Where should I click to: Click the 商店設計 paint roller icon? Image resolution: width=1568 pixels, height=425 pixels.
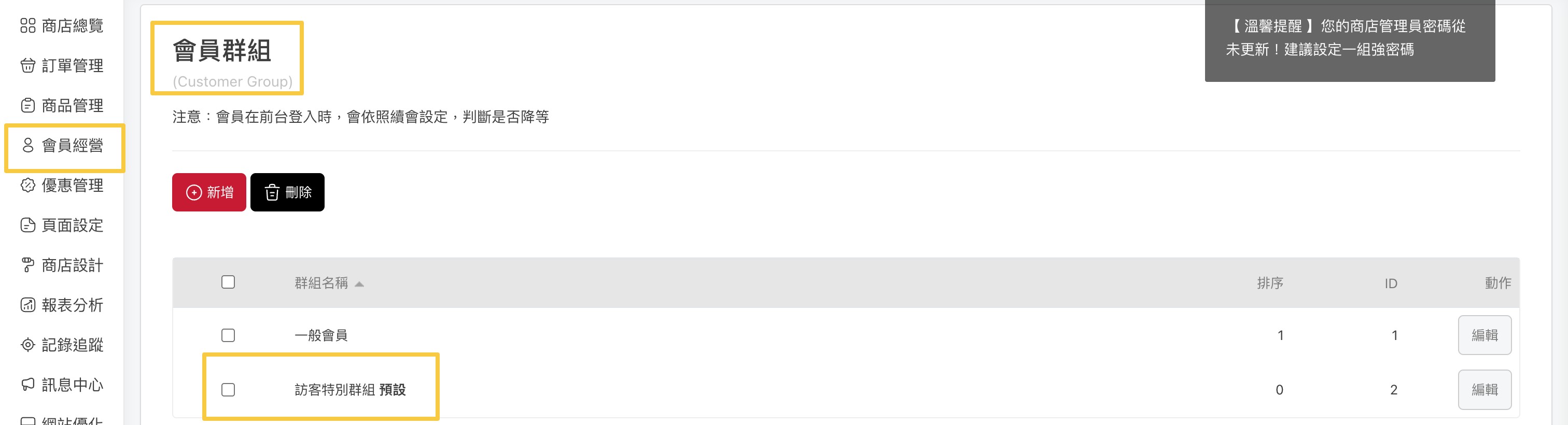tap(28, 265)
